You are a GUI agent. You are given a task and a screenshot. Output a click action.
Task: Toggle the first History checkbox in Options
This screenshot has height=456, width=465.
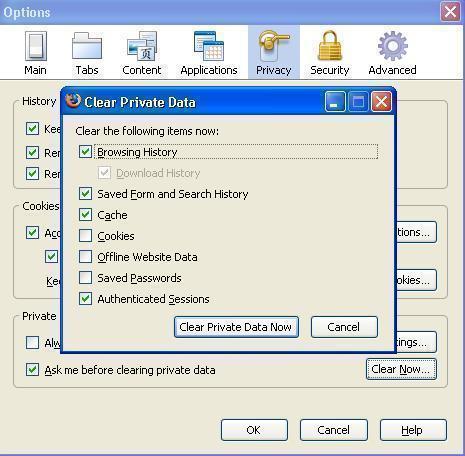(32, 129)
